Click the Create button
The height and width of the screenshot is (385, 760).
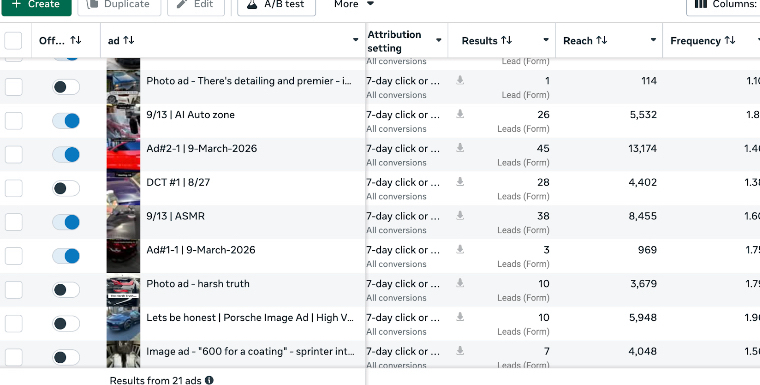(x=36, y=4)
